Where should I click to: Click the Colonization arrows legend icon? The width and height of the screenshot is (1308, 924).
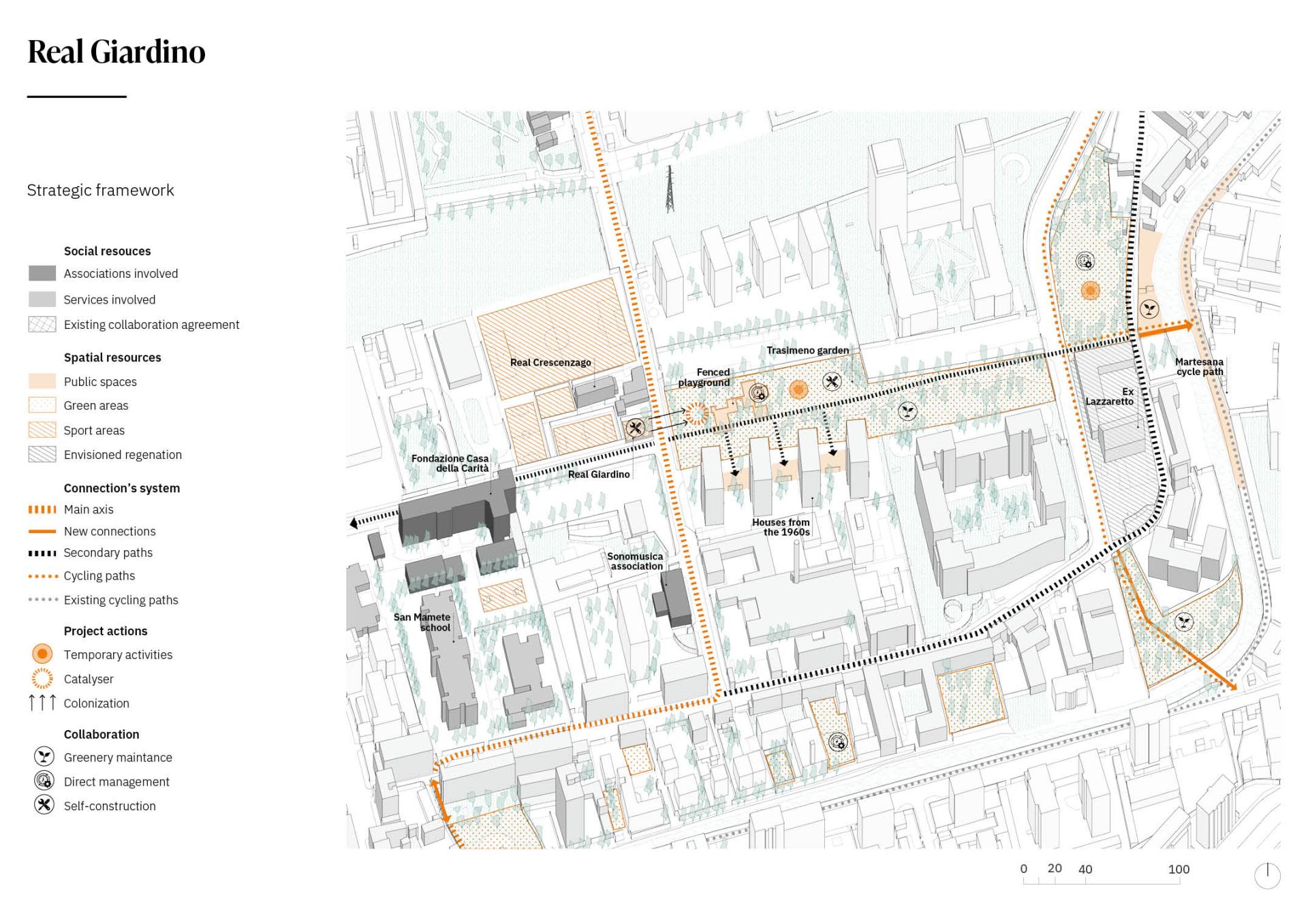42,702
